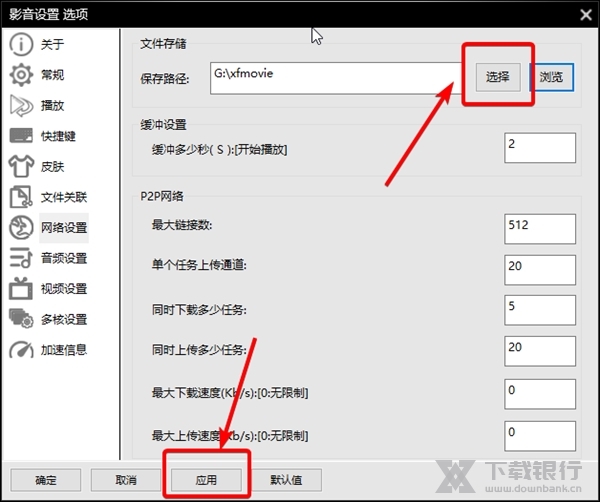
Task: Click the 缓冲多少秒 label text
Action: tap(219, 150)
